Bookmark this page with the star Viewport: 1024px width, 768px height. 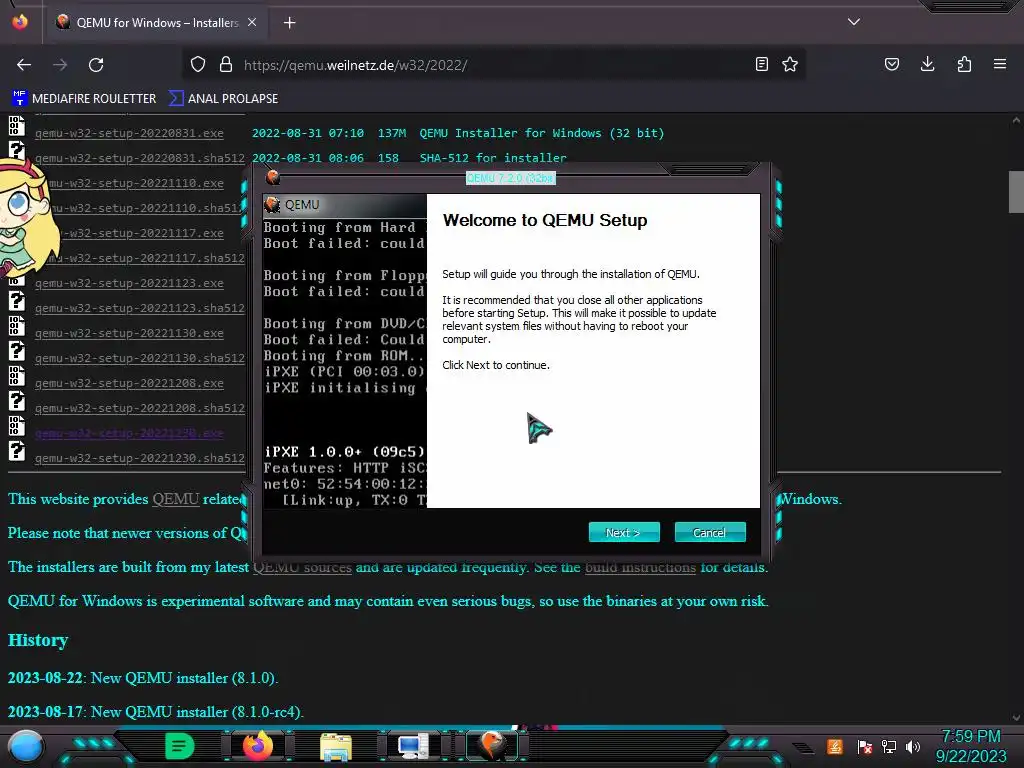(790, 64)
